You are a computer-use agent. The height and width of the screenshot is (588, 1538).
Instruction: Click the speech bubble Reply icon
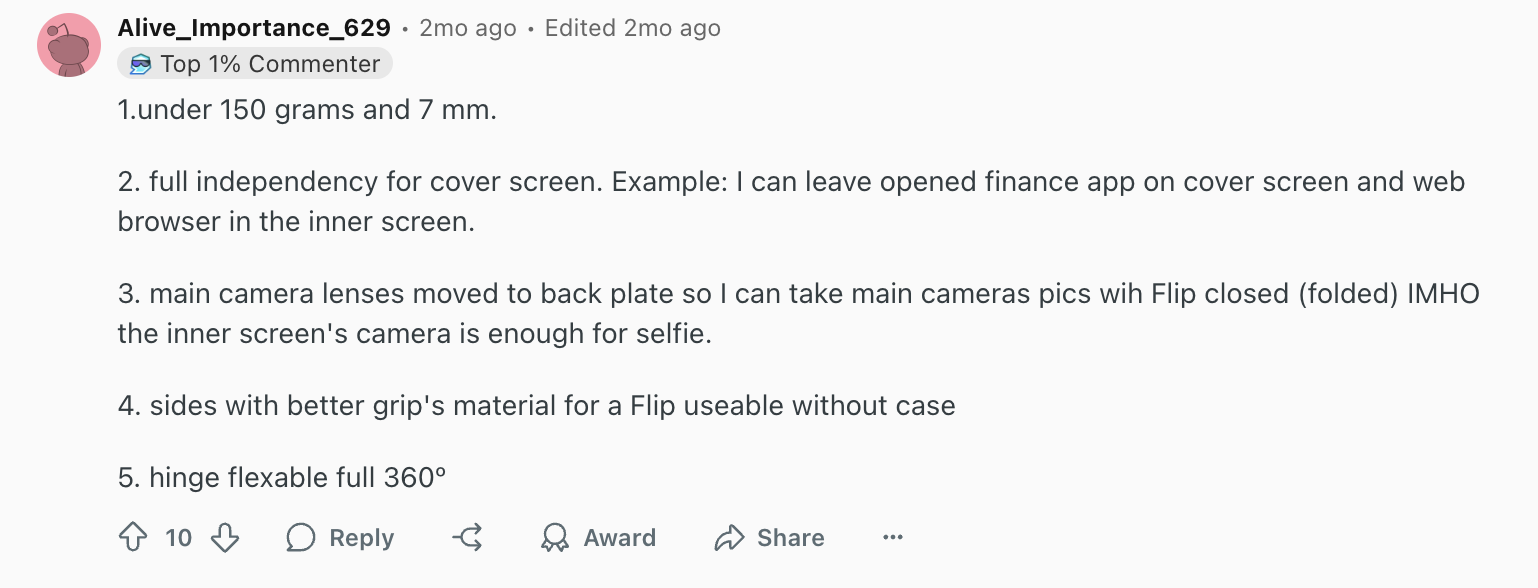(301, 538)
